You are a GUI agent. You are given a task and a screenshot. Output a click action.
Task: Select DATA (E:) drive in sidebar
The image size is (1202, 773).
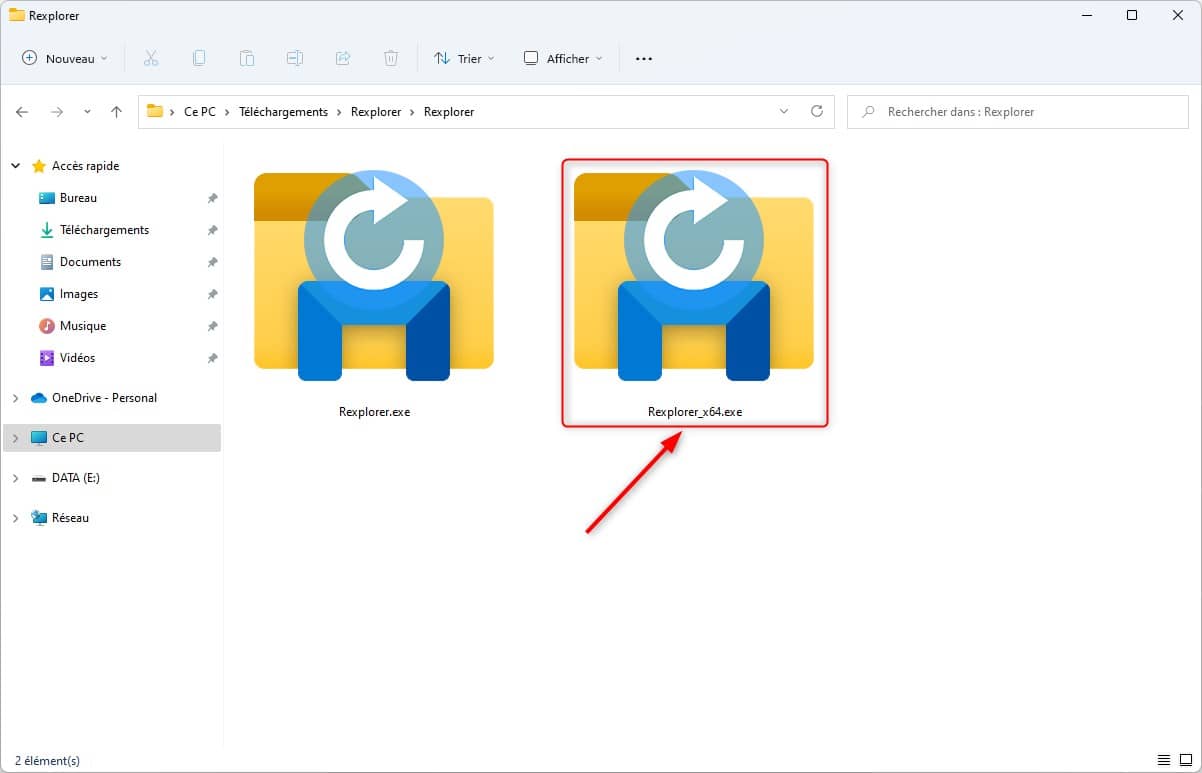click(75, 478)
